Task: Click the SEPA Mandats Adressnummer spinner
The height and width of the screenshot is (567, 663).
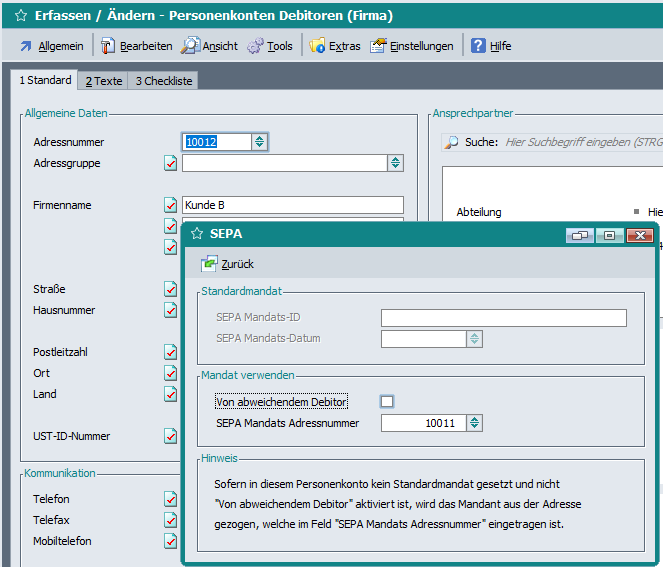Action: [x=474, y=423]
